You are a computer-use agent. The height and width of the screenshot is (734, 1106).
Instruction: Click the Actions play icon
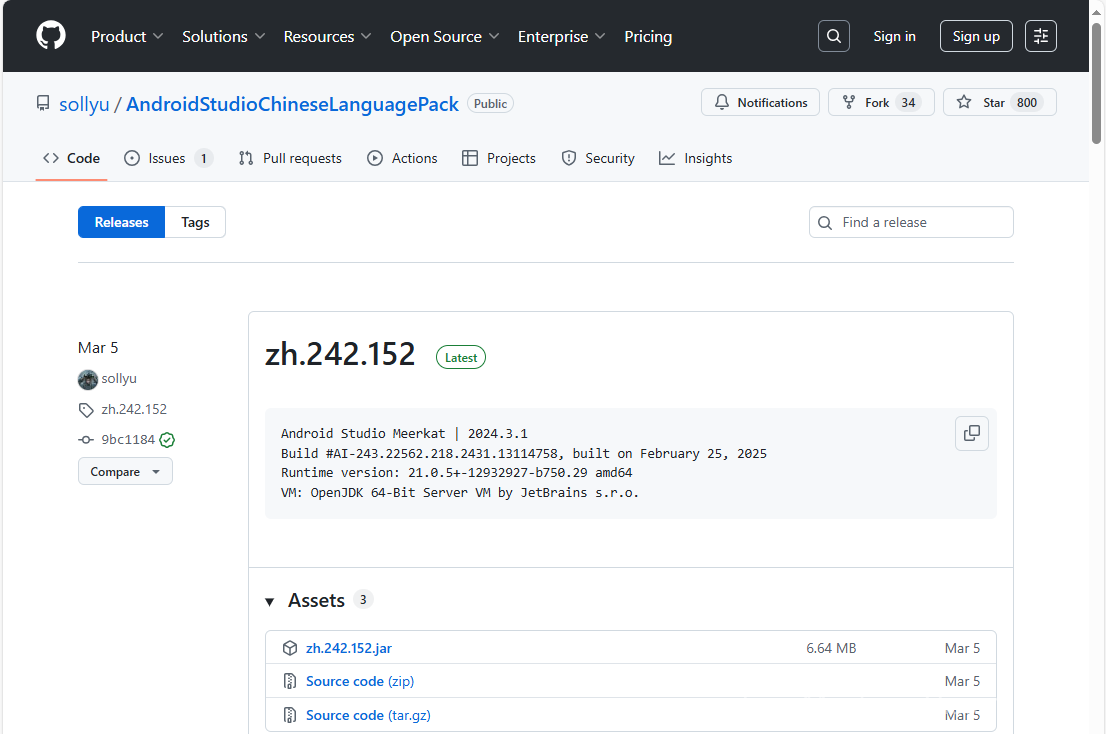click(x=375, y=158)
